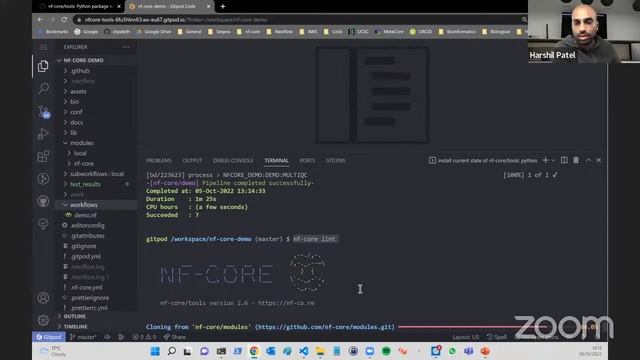
Task: Expand the assets folder
Action: coord(96,91)
